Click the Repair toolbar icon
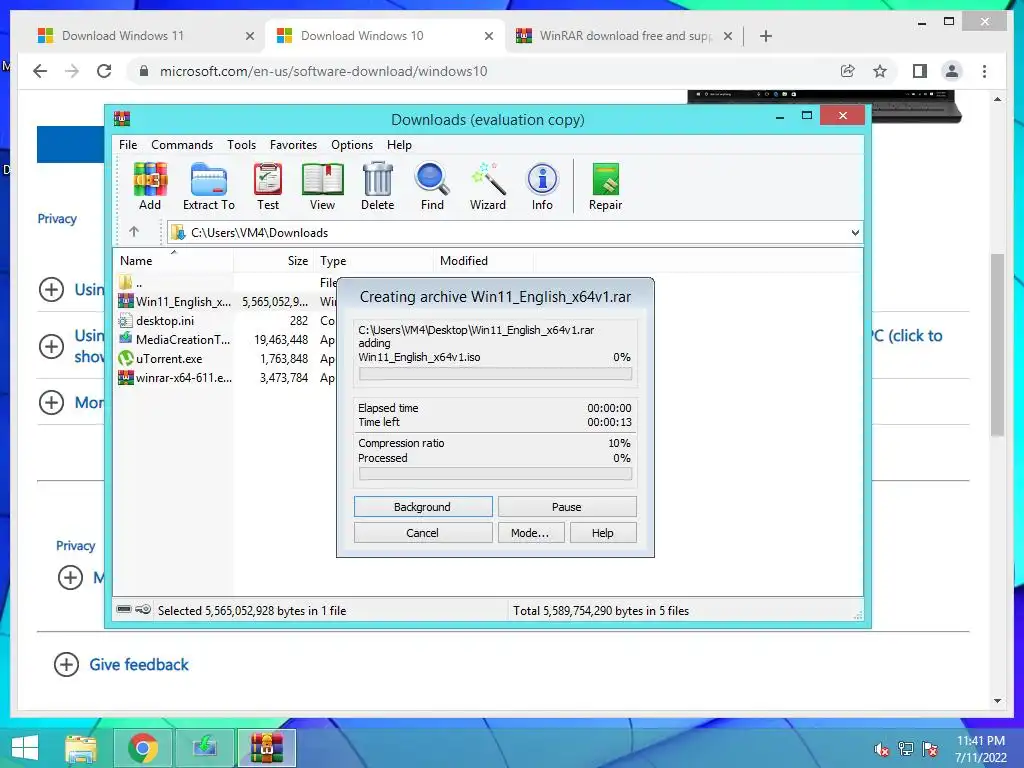 coord(605,186)
